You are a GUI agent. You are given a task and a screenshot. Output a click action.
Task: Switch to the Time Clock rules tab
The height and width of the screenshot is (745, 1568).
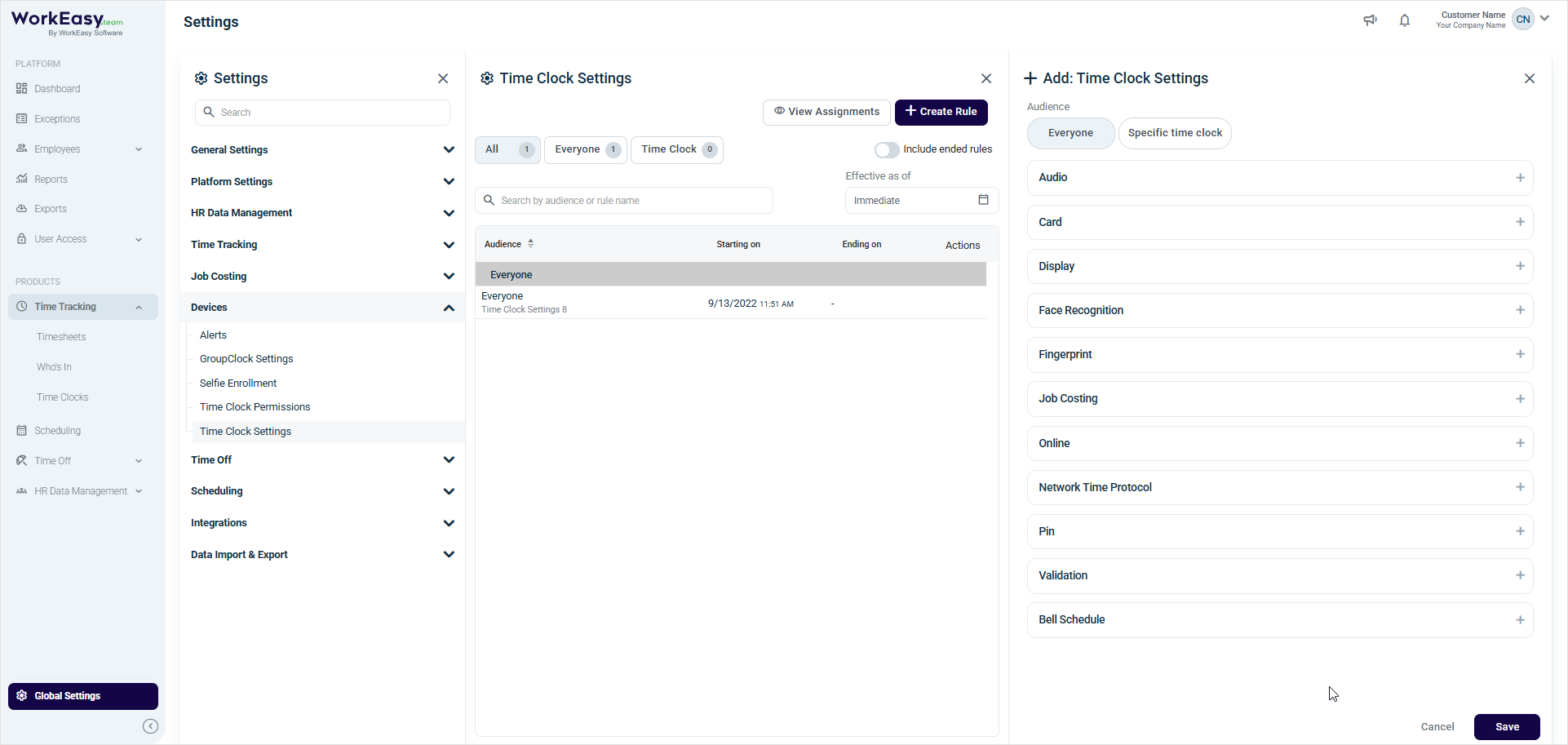tap(676, 149)
